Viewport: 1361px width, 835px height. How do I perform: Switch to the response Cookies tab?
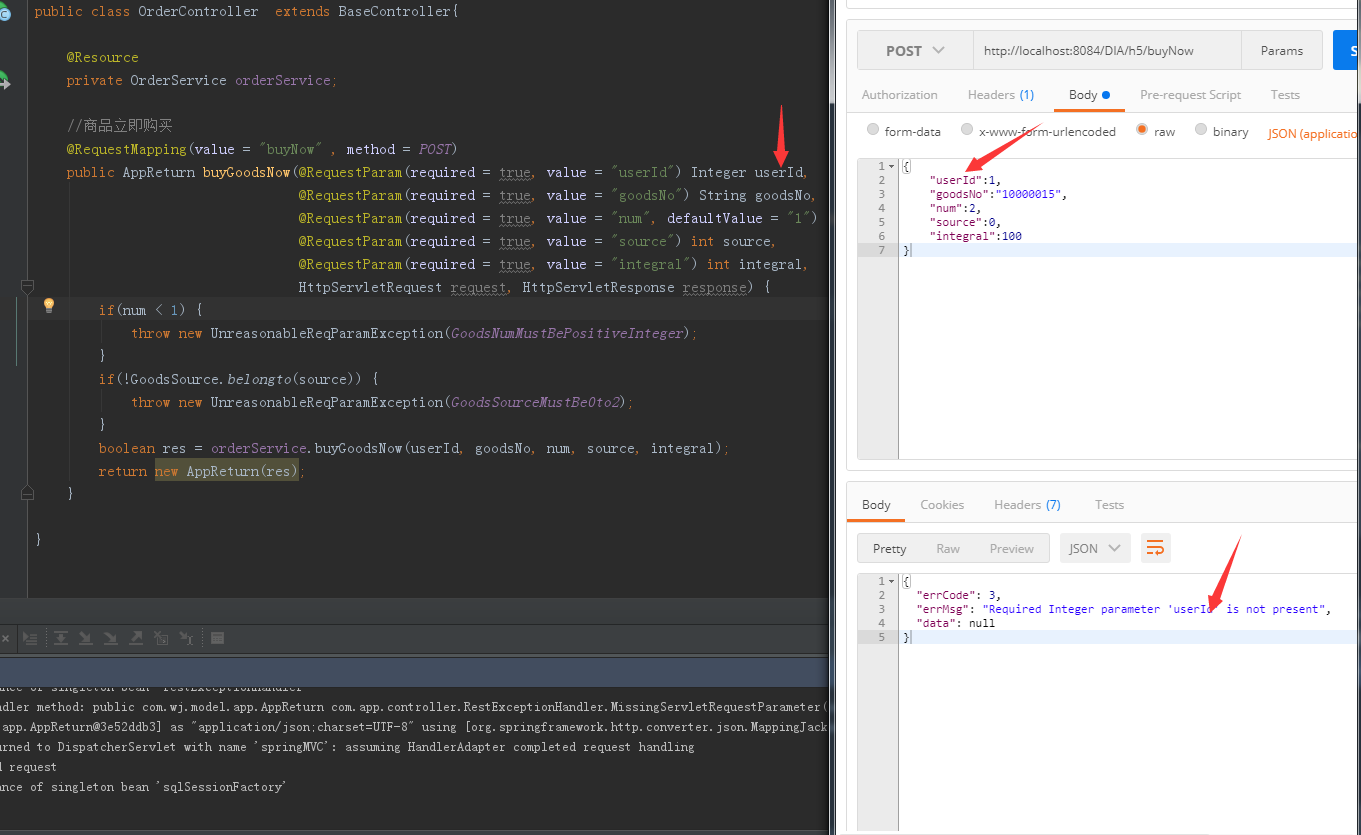click(x=942, y=505)
